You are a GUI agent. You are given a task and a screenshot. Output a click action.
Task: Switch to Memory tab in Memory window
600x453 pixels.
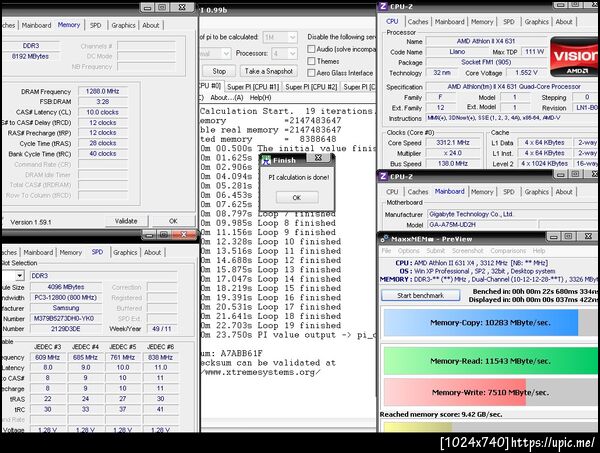click(69, 25)
